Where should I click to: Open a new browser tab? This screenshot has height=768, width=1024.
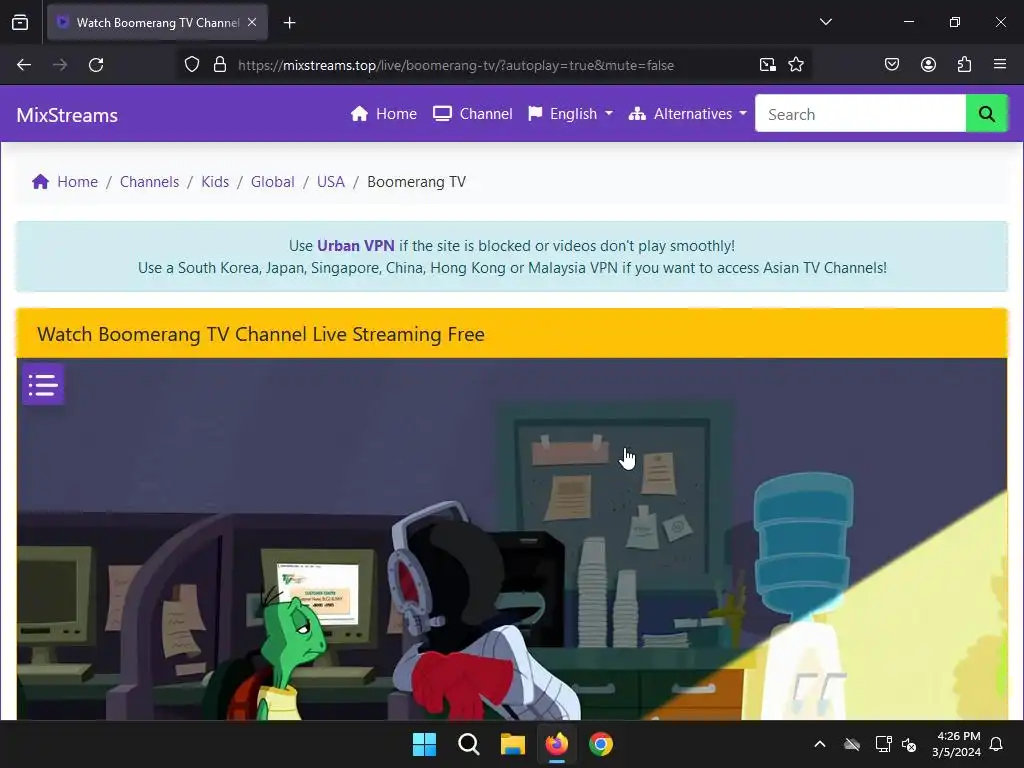289,23
